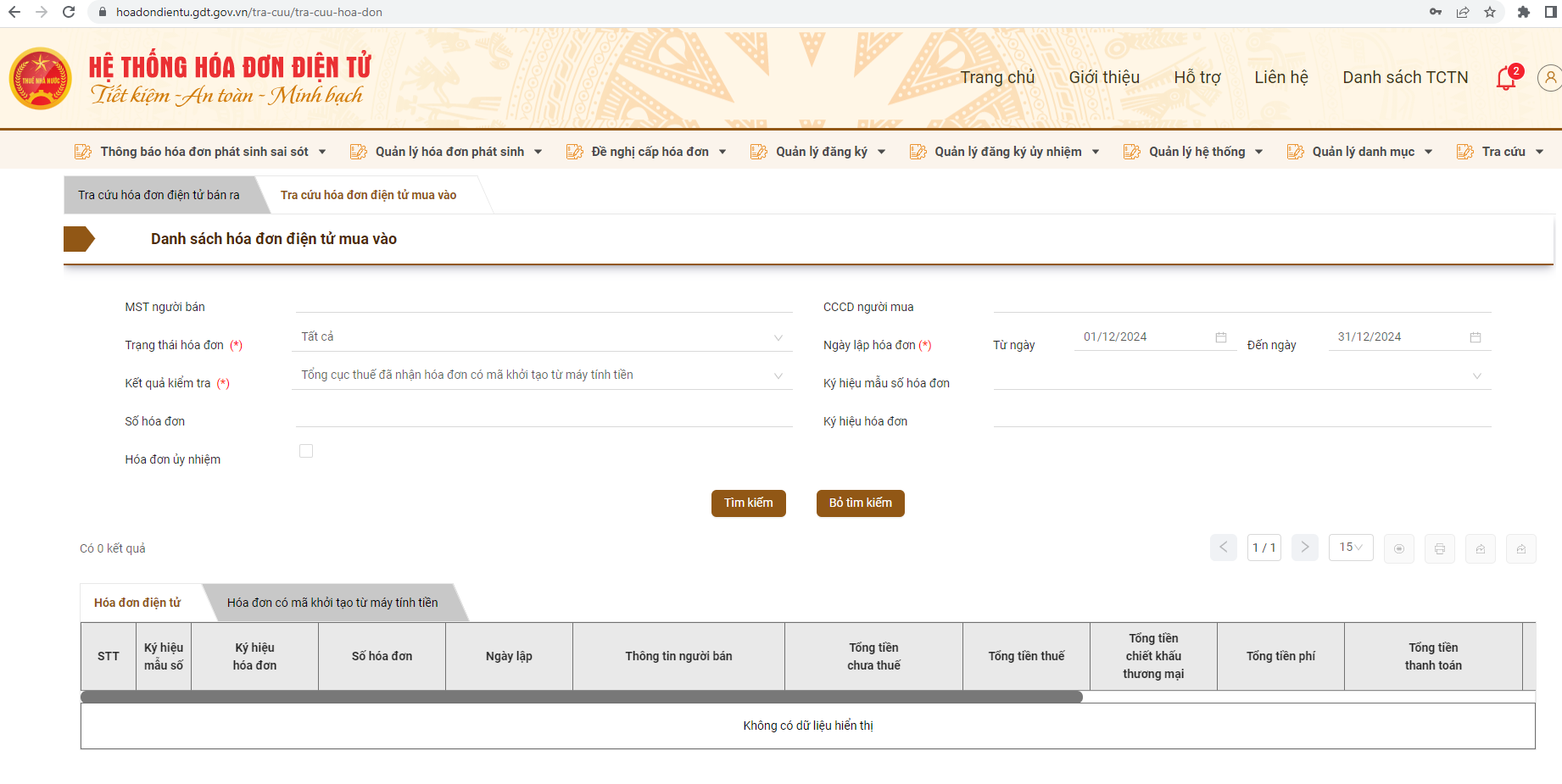Click the user account avatar icon
This screenshot has height=784, width=1562.
[x=1549, y=78]
